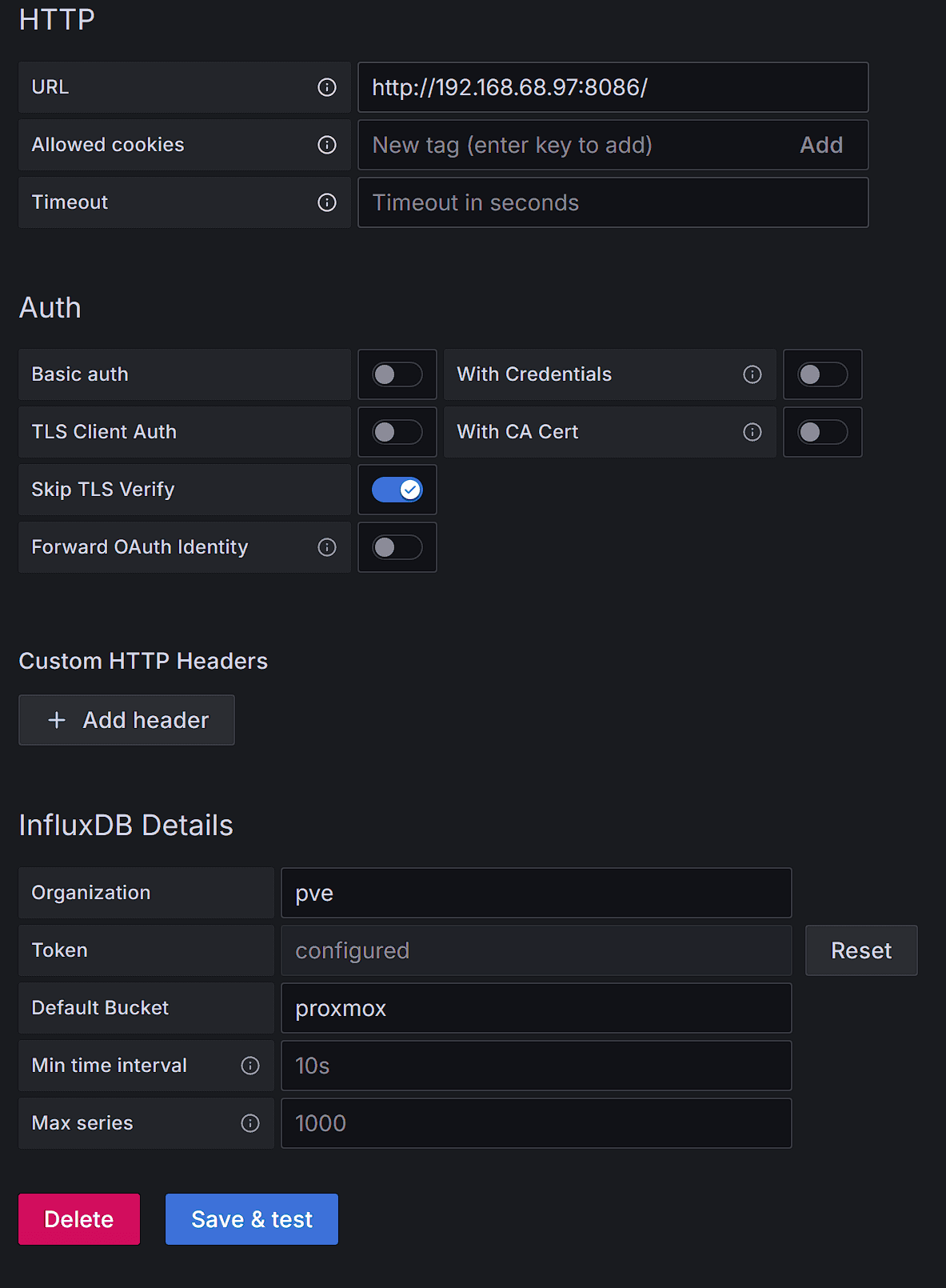Enable the With Credentials toggle

823,374
